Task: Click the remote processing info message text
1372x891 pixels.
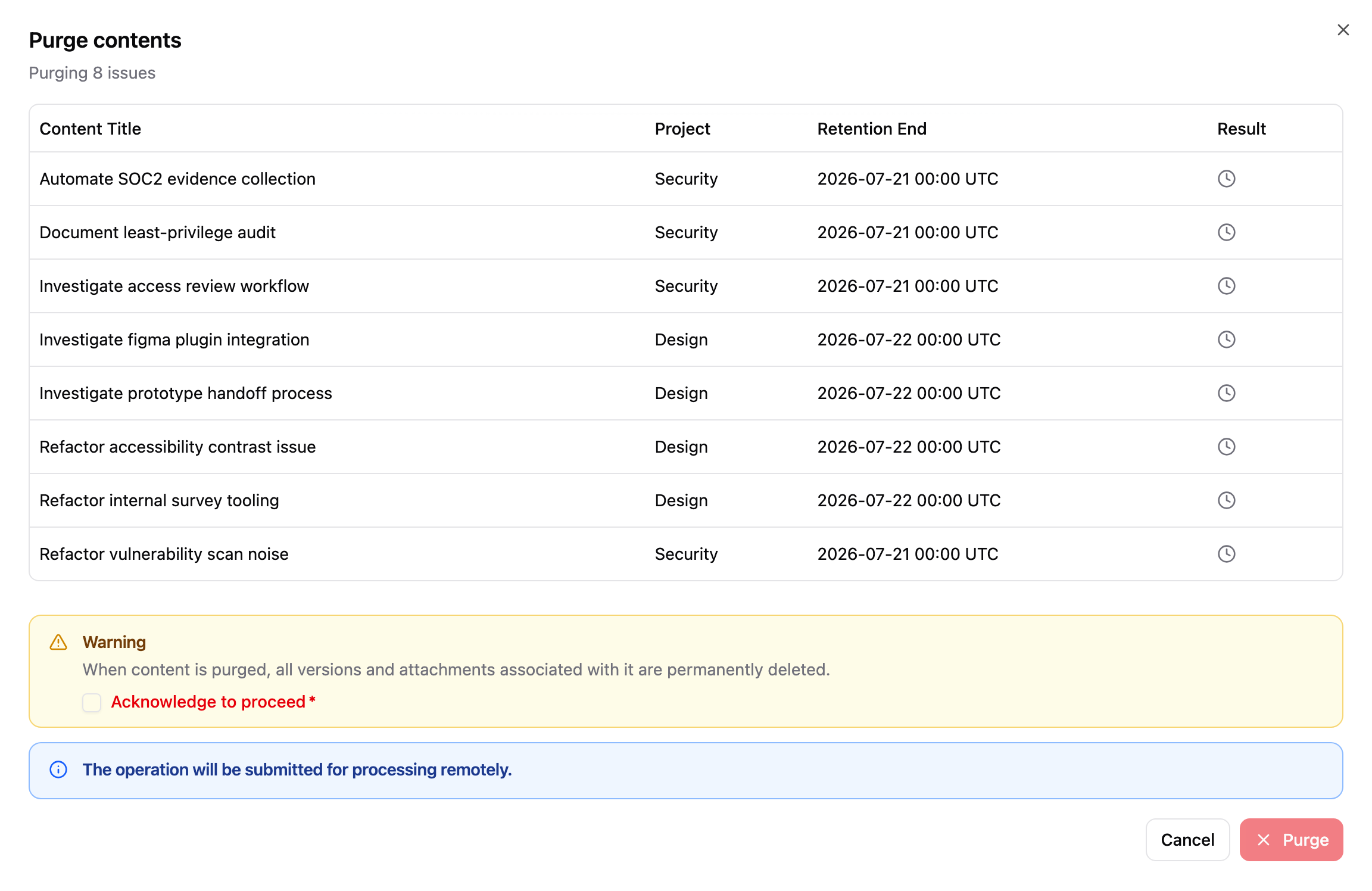Action: (x=297, y=769)
